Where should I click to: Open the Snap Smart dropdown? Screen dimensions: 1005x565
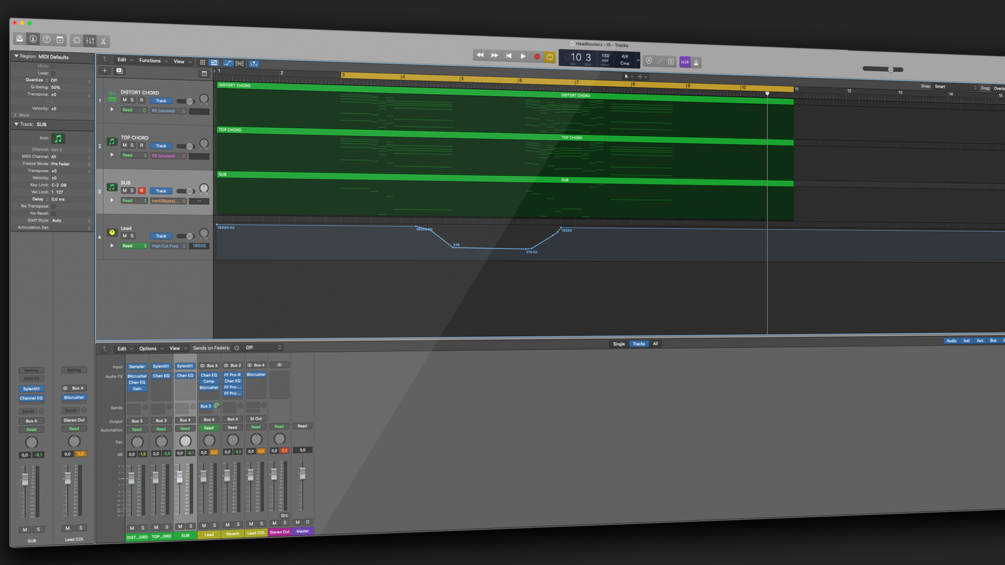click(955, 86)
